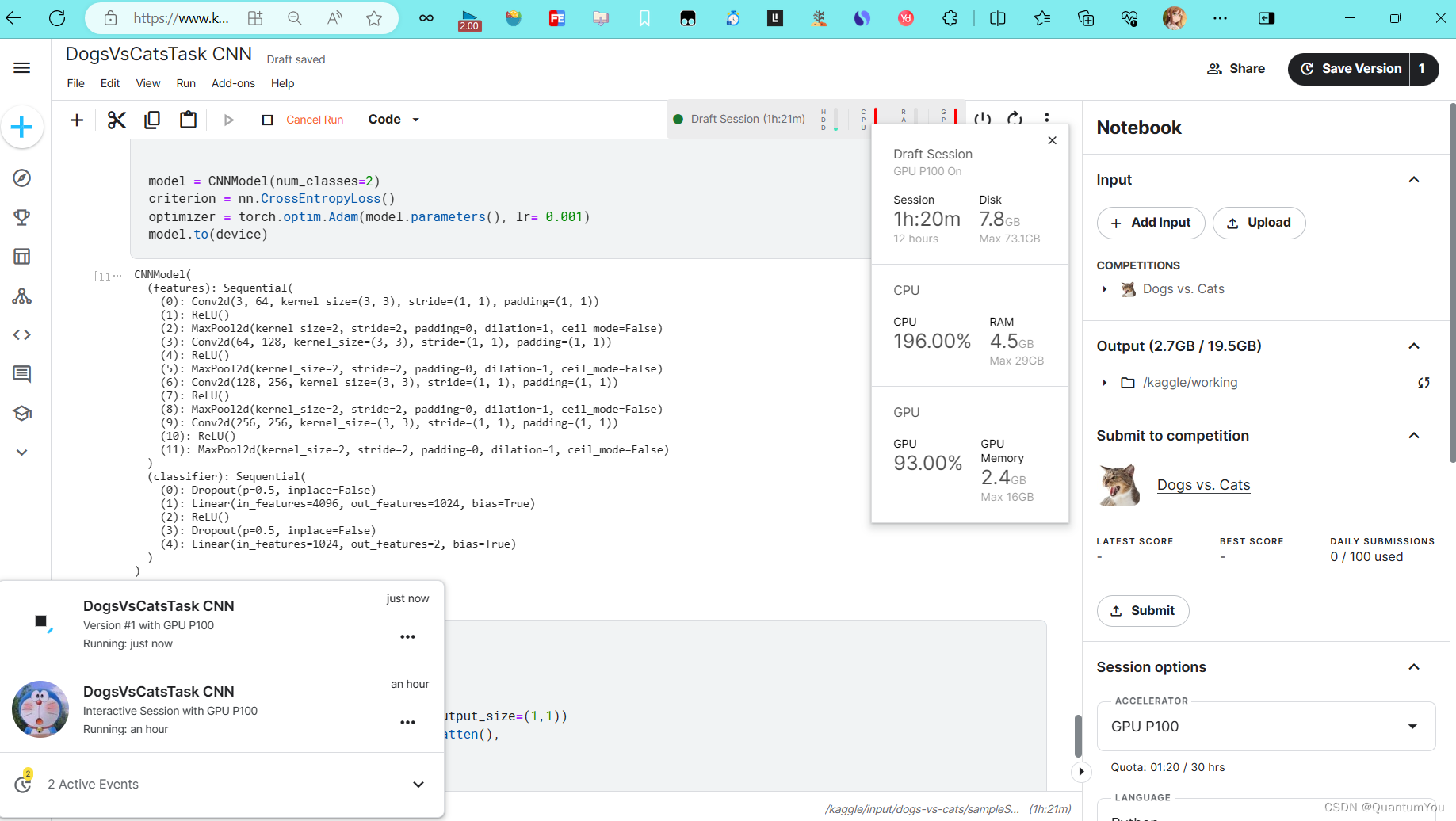Cut the cell with scissors icon
Viewport: 1456px width, 821px height.
117,120
